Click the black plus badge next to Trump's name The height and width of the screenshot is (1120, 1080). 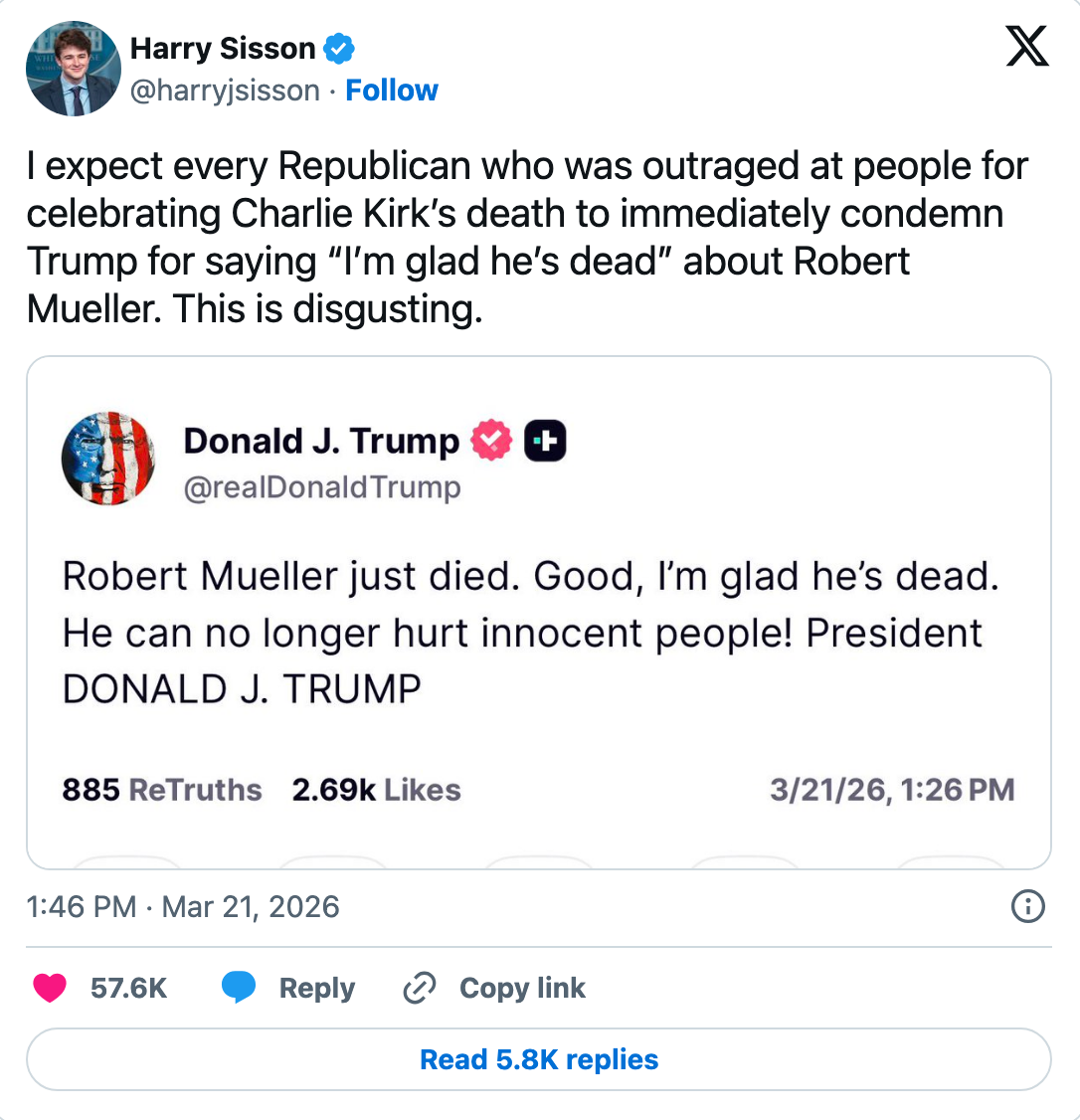point(545,441)
